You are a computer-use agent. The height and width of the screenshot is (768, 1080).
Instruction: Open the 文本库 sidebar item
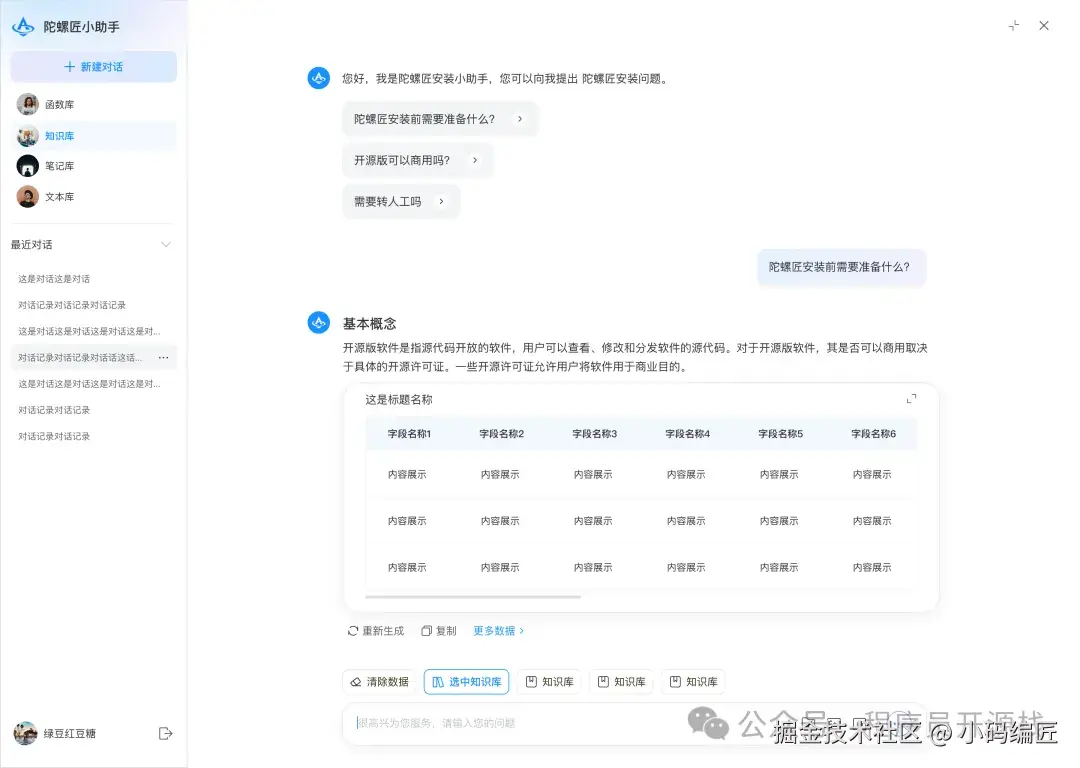click(x=58, y=196)
